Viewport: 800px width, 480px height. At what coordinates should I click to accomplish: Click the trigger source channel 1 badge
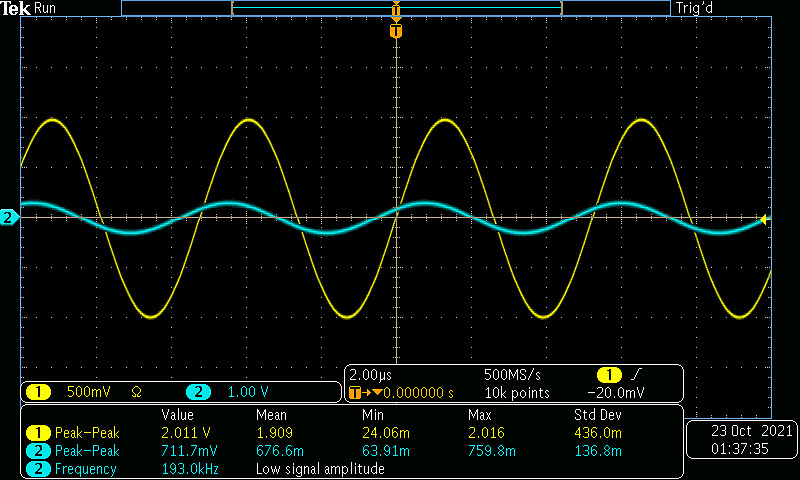click(609, 375)
